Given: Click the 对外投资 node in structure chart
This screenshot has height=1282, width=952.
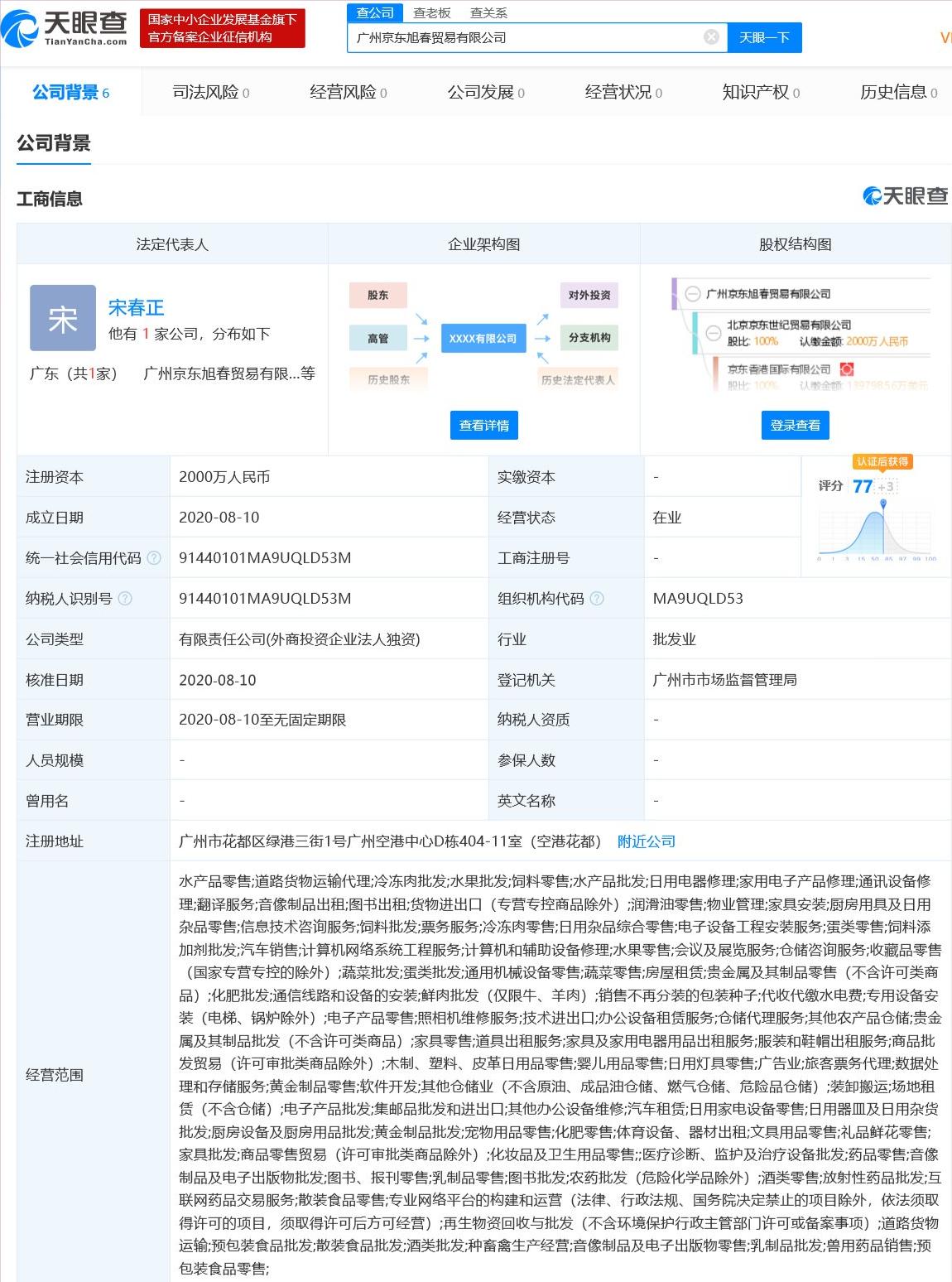Looking at the screenshot, I should [x=589, y=295].
